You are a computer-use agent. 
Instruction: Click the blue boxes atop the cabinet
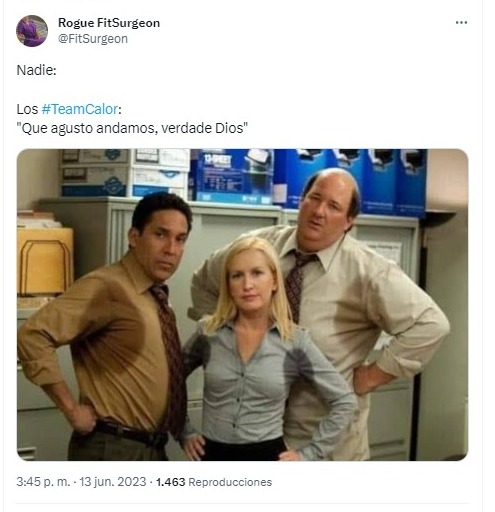pyautogui.click(x=308, y=178)
